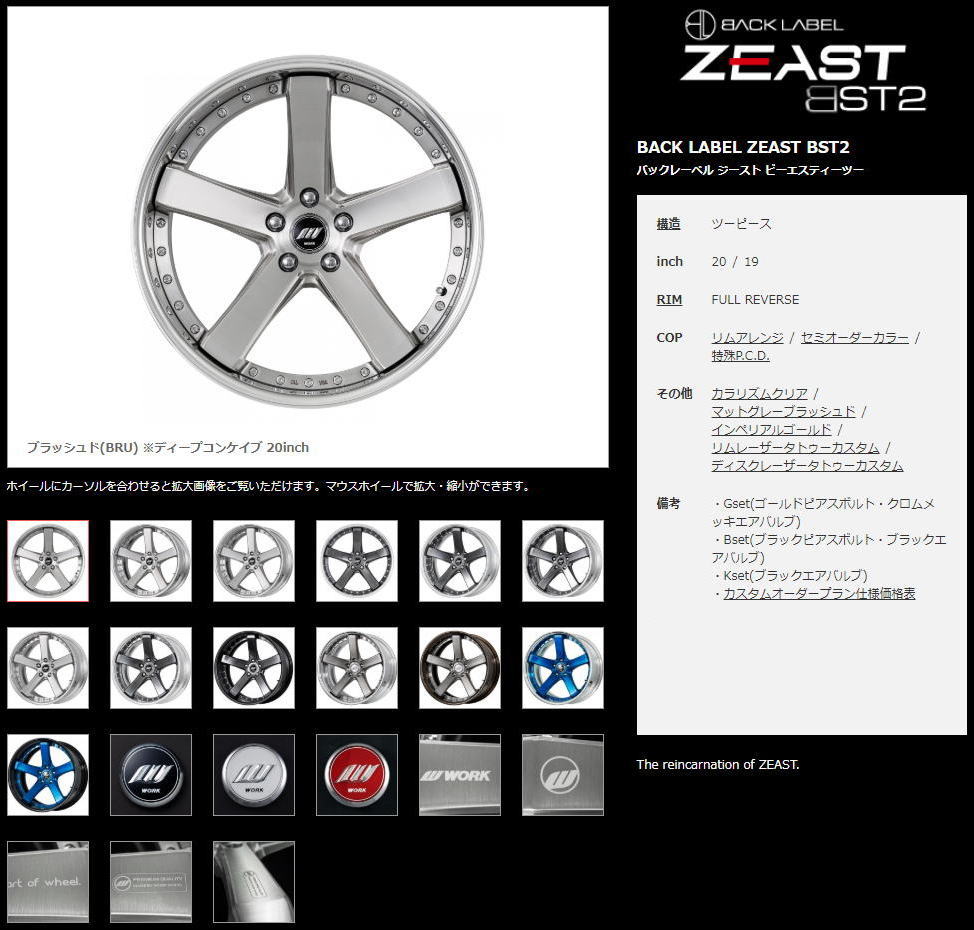Image resolution: width=974 pixels, height=930 pixels.
Task: Click the RIM spec label link
Action: (x=669, y=299)
